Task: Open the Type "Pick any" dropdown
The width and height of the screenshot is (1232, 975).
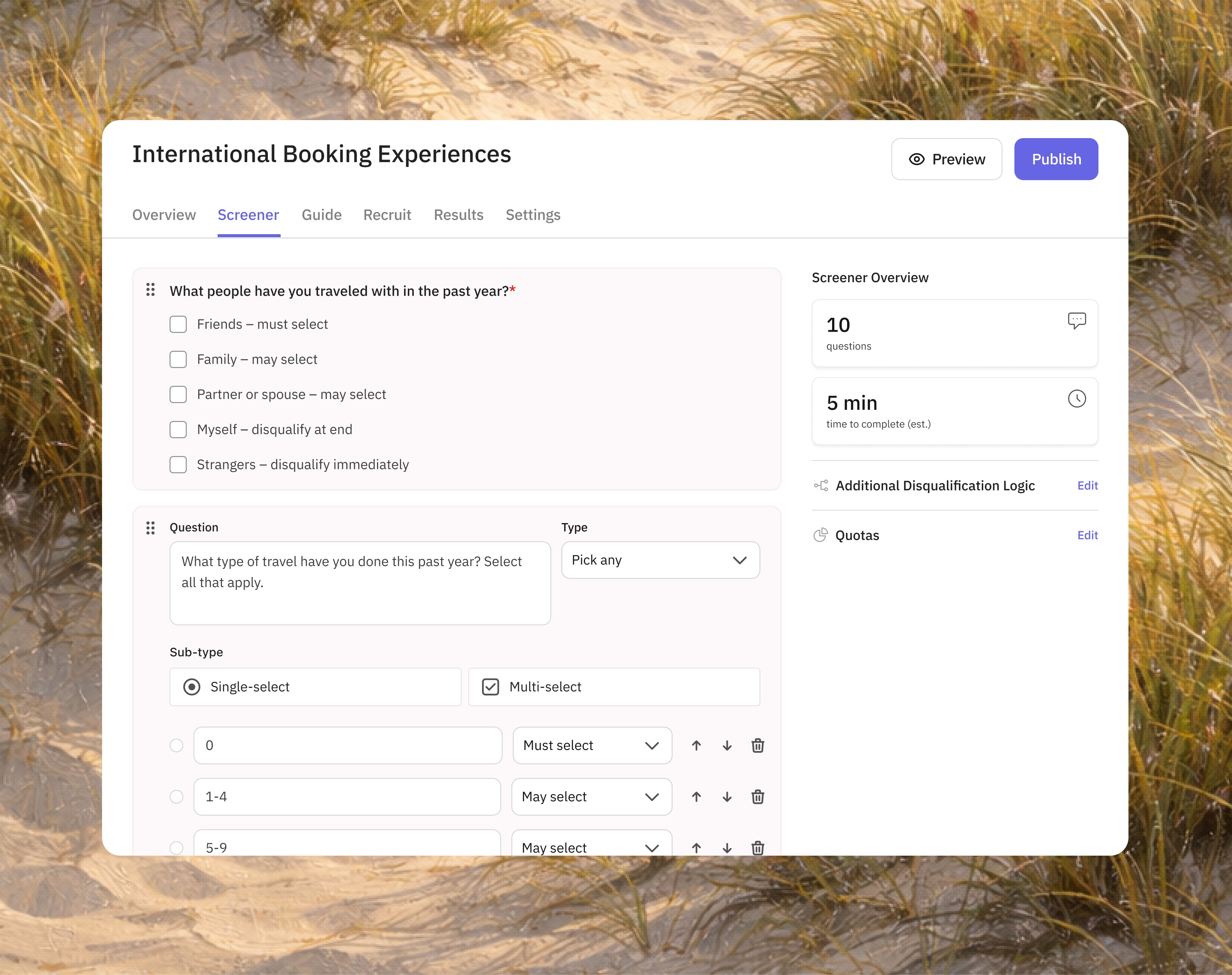Action: (660, 560)
